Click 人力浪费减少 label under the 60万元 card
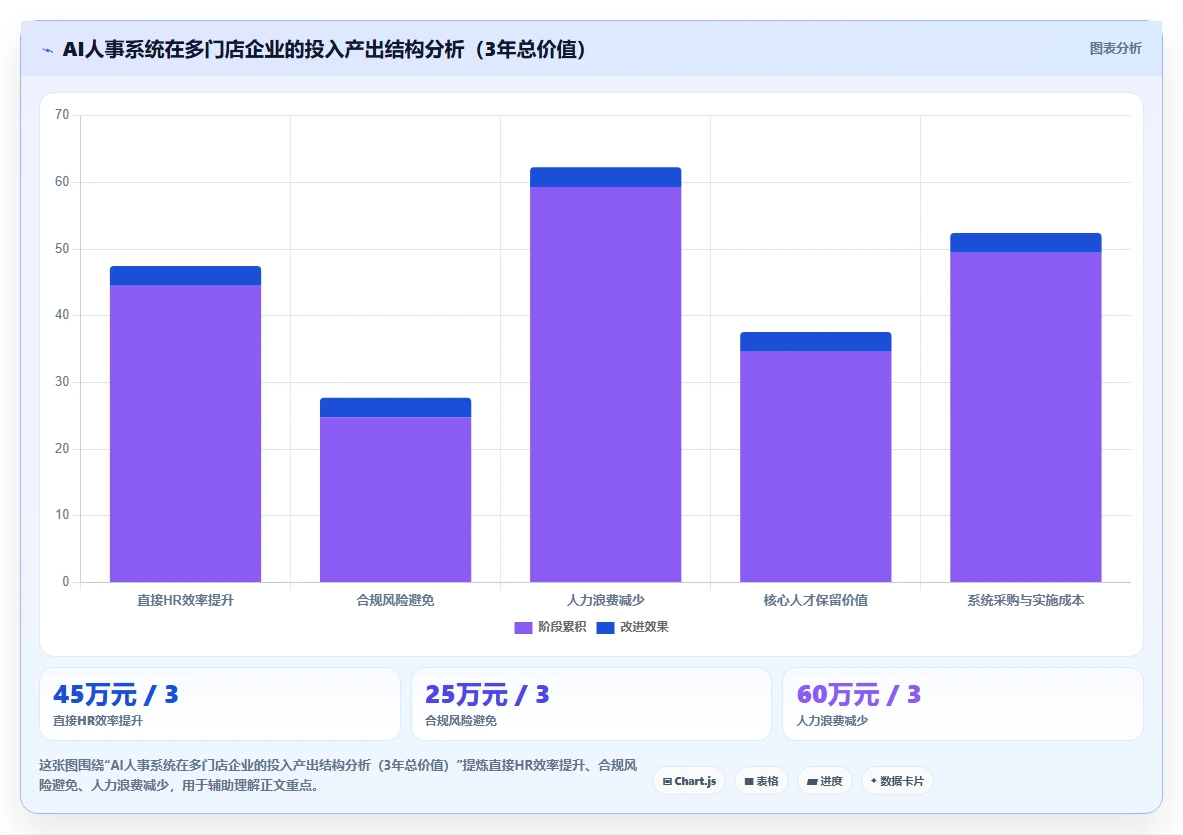The image size is (1183, 835). 833,720
